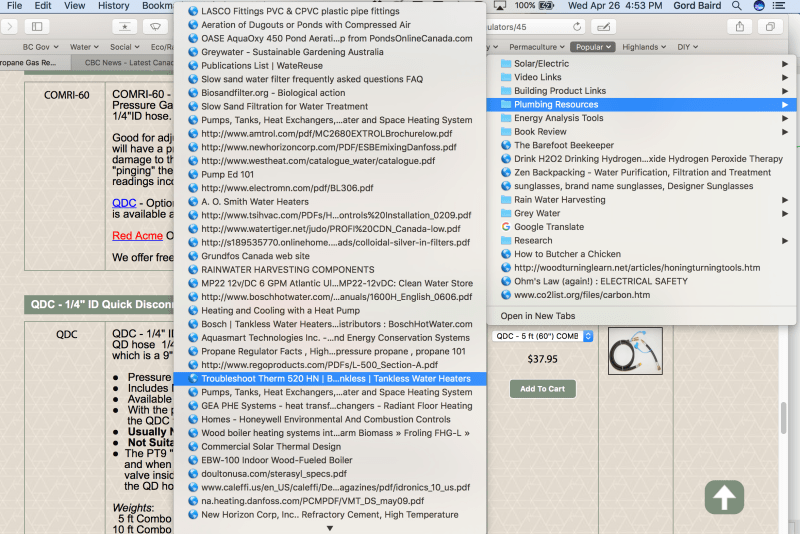Open the History menu
Screen dimensions: 800x534
coord(113,6)
